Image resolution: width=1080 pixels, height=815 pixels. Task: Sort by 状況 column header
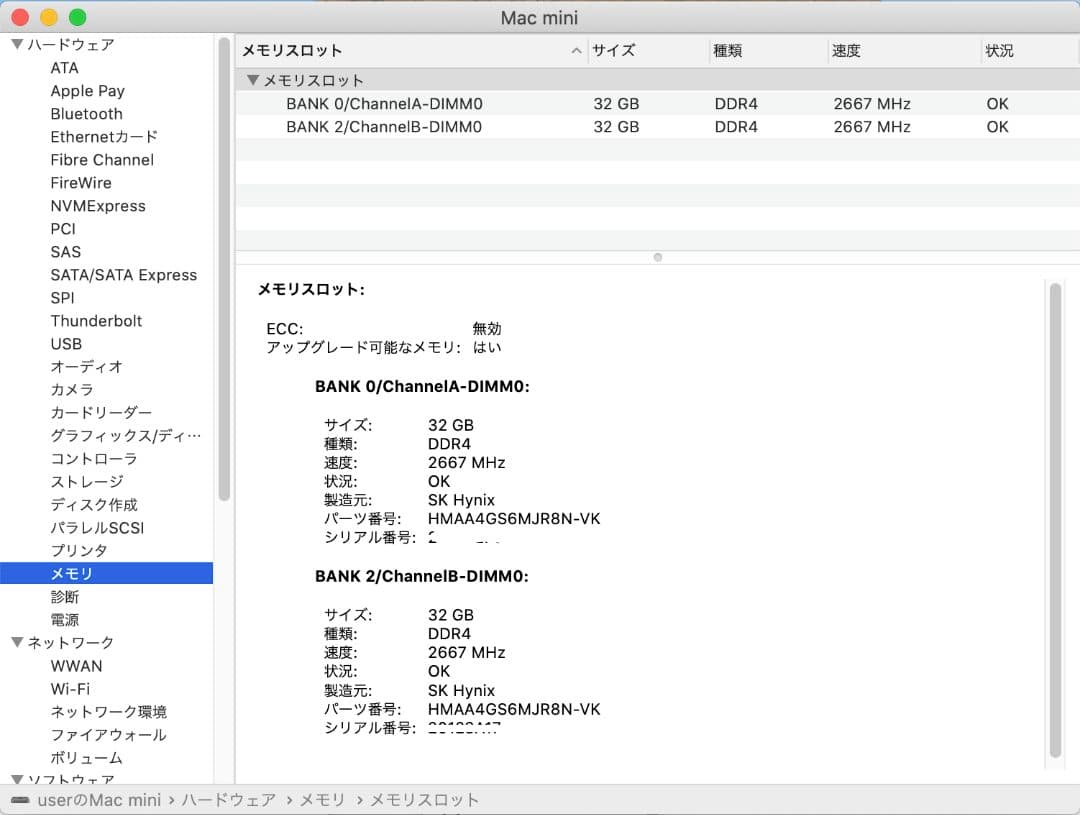click(x=999, y=51)
